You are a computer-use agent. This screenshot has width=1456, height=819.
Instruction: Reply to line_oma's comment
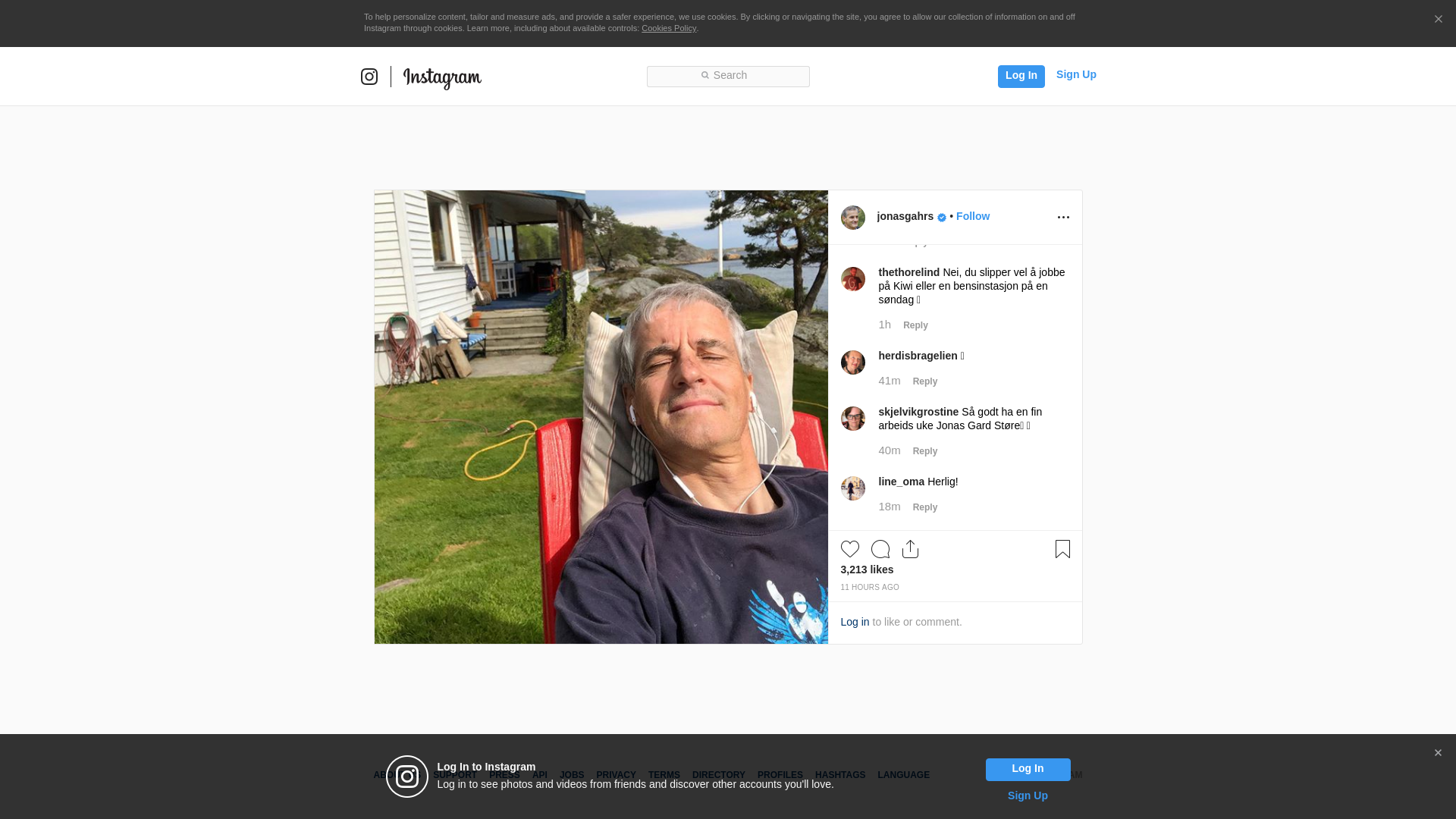click(925, 507)
